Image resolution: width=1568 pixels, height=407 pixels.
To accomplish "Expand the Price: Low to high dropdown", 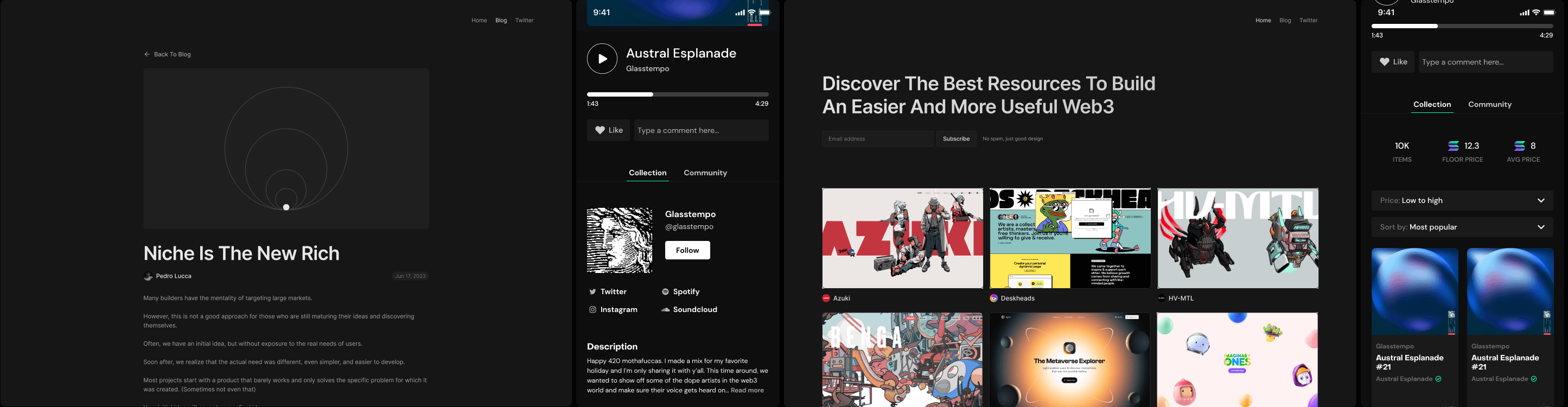I will [x=1462, y=200].
